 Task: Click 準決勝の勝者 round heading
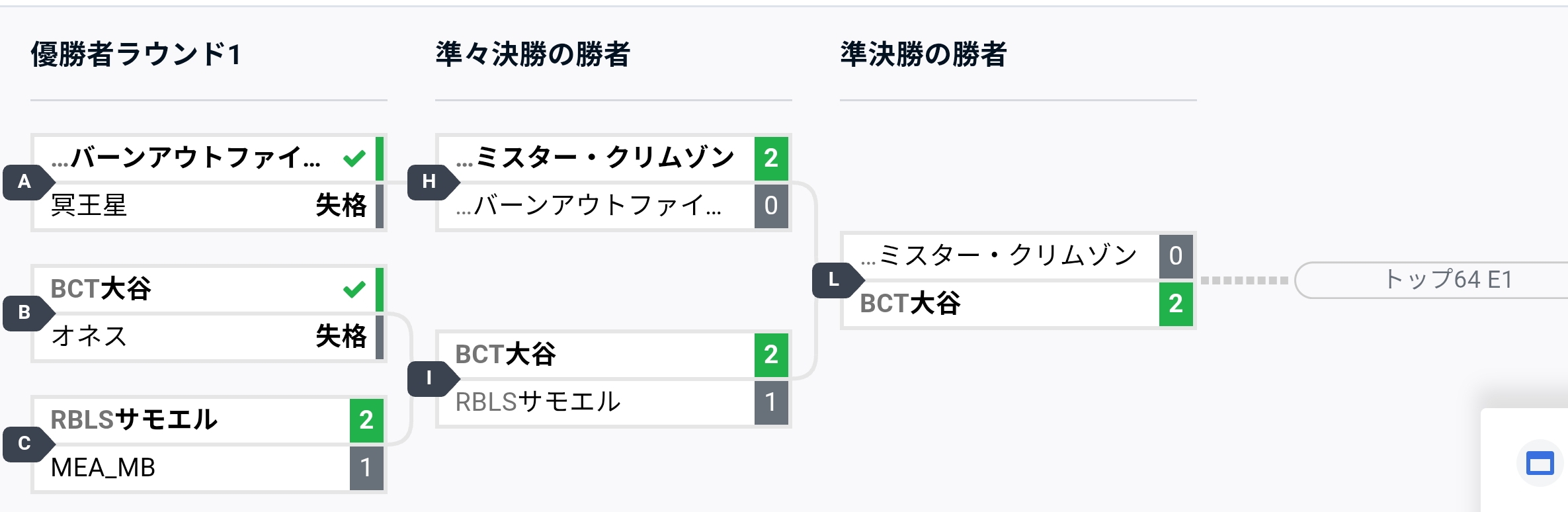point(923,54)
